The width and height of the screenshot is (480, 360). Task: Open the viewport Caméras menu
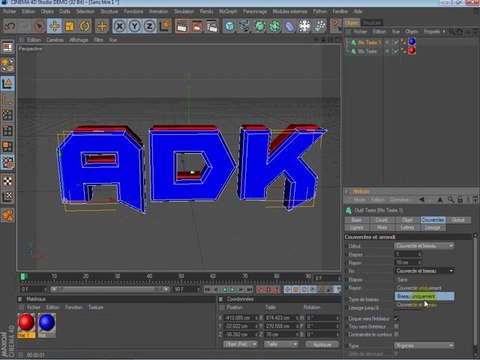coord(55,40)
